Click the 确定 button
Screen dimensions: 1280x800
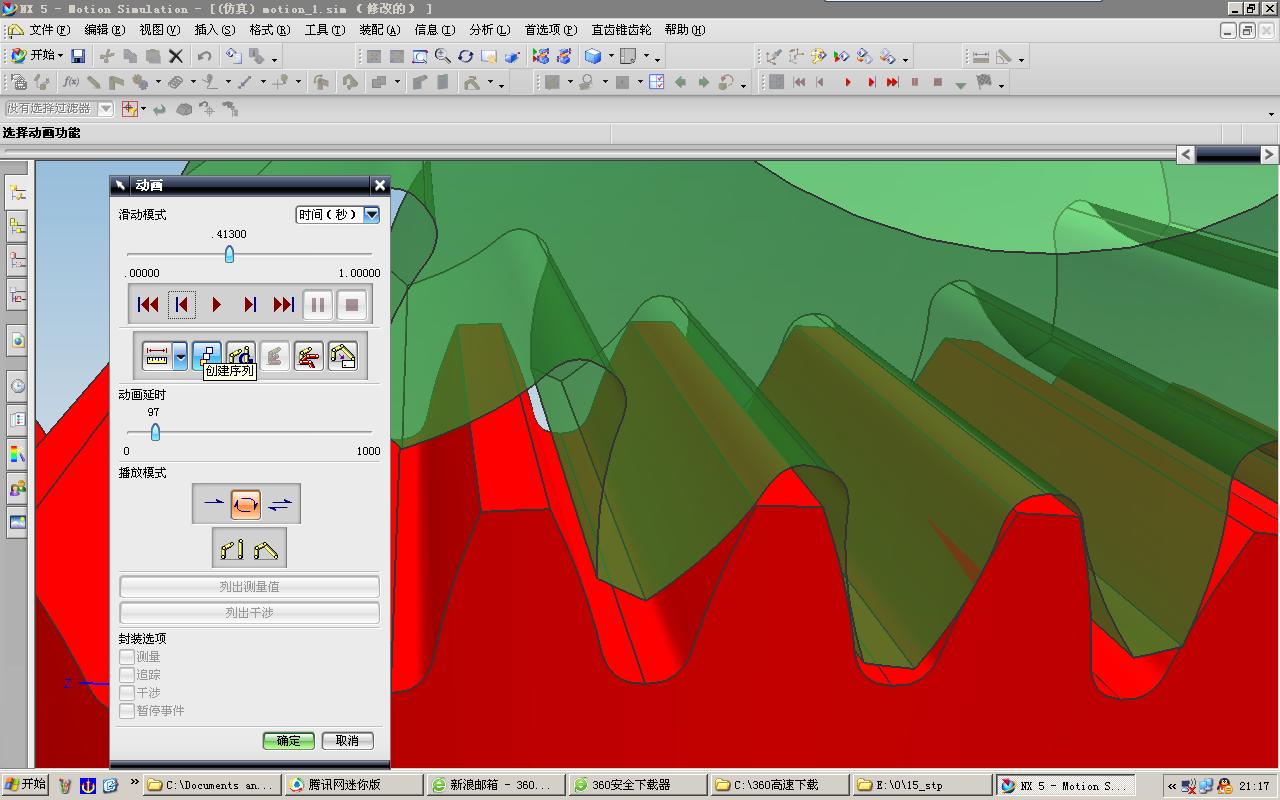289,741
